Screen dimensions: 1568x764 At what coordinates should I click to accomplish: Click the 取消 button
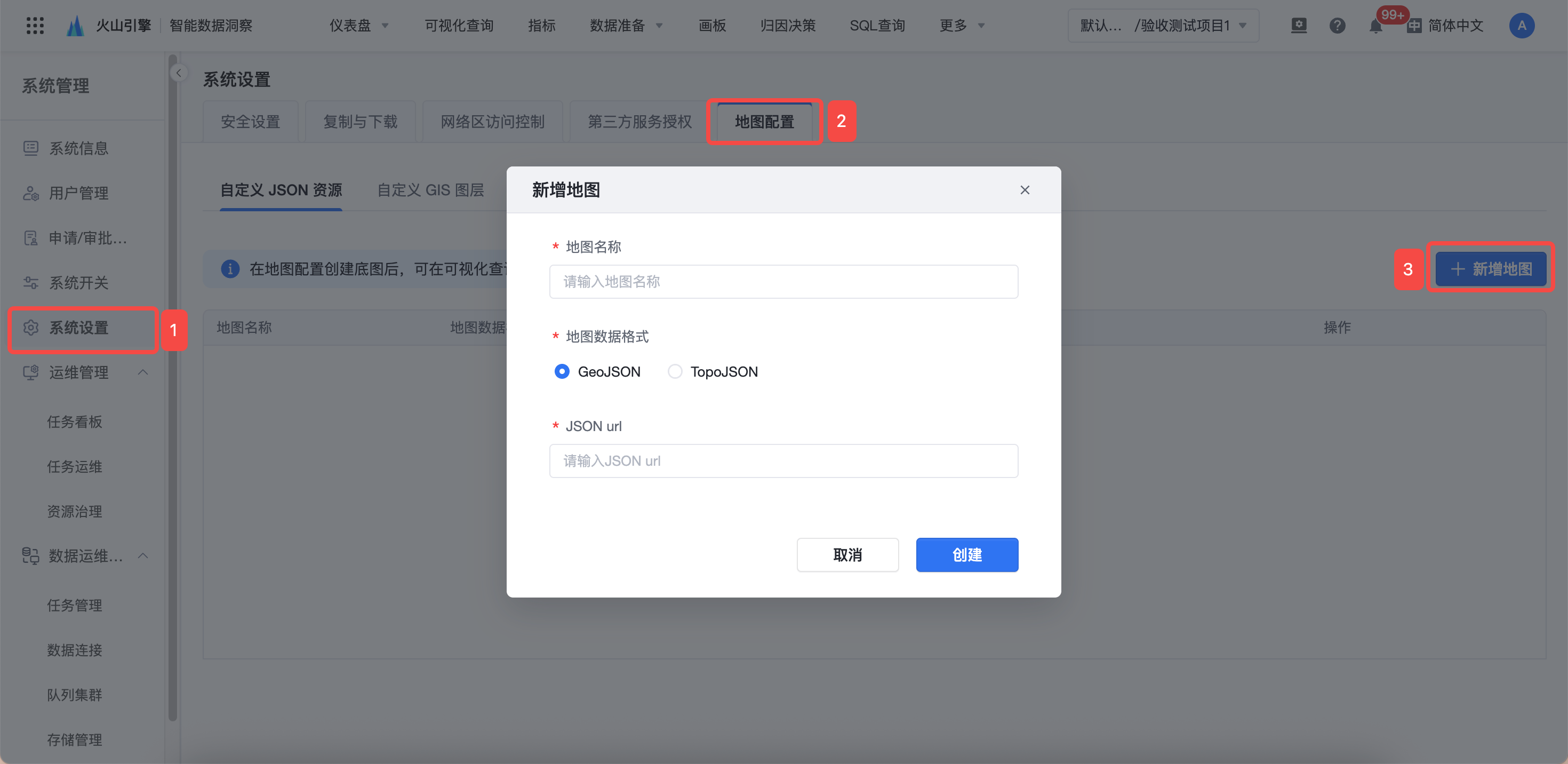[847, 554]
